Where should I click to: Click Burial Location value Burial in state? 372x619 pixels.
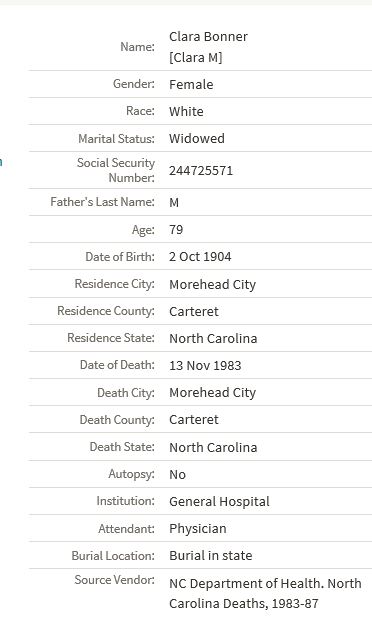coord(210,555)
